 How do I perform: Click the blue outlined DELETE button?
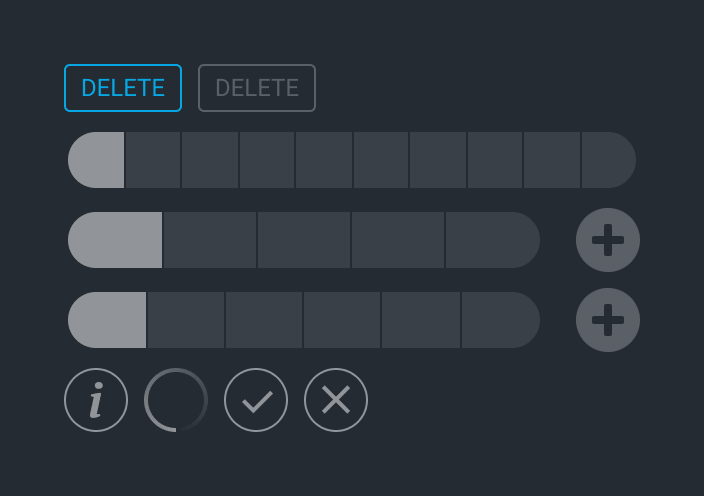pyautogui.click(x=123, y=88)
